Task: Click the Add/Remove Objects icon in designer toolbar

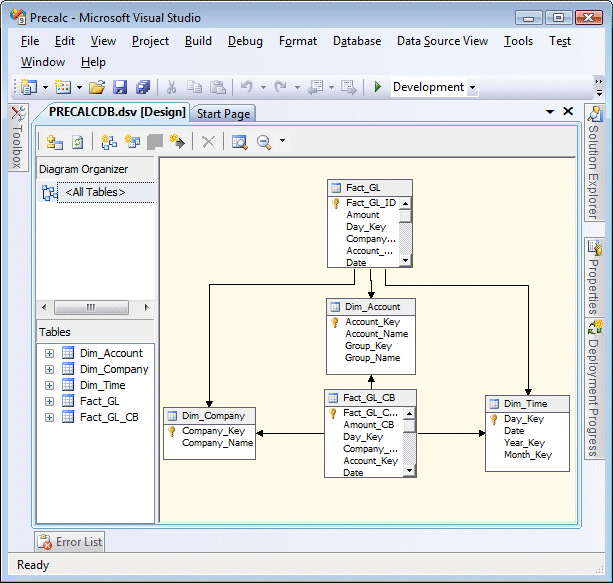Action: pyautogui.click(x=55, y=142)
